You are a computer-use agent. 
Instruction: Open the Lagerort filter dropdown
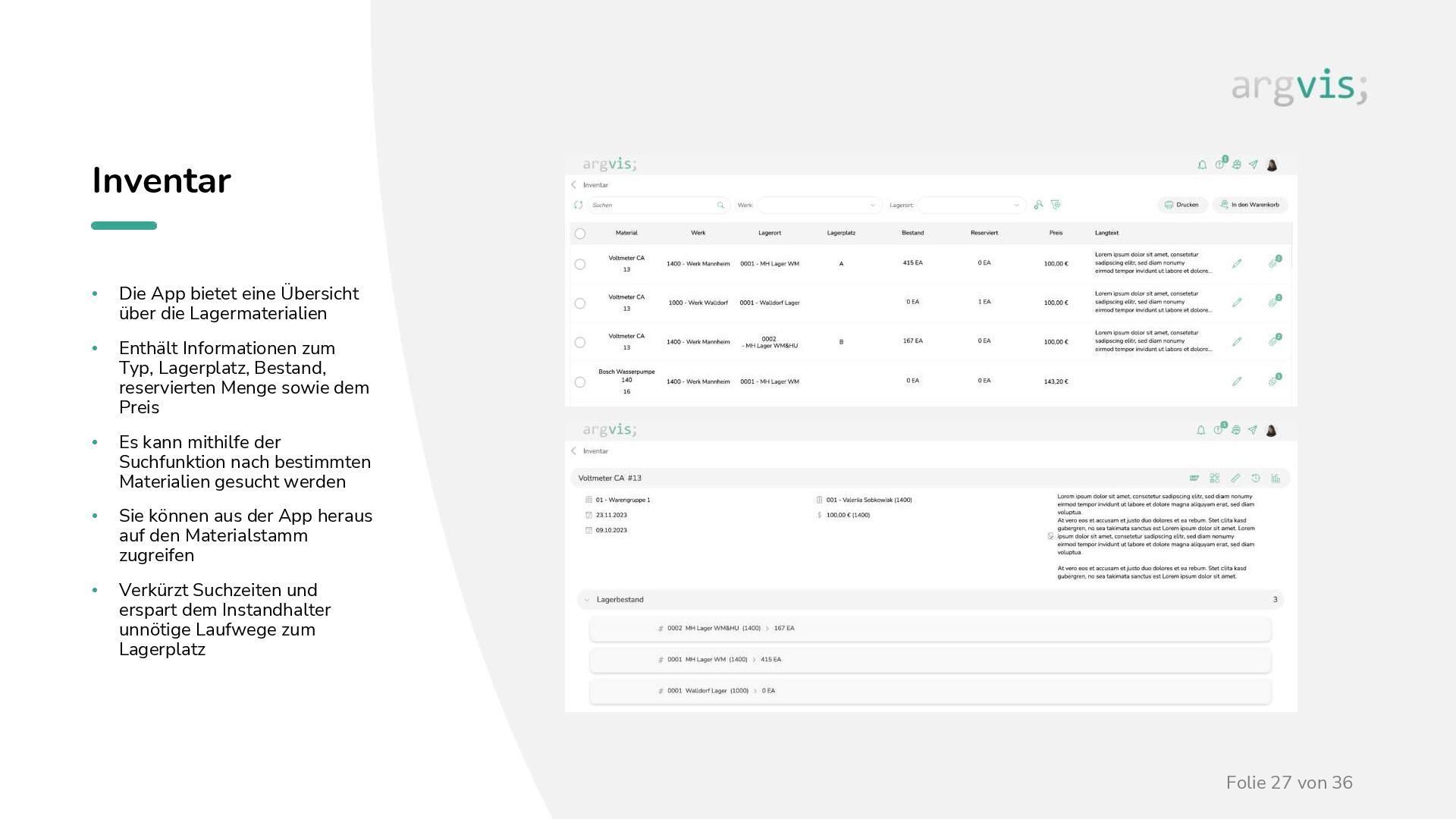pos(971,205)
